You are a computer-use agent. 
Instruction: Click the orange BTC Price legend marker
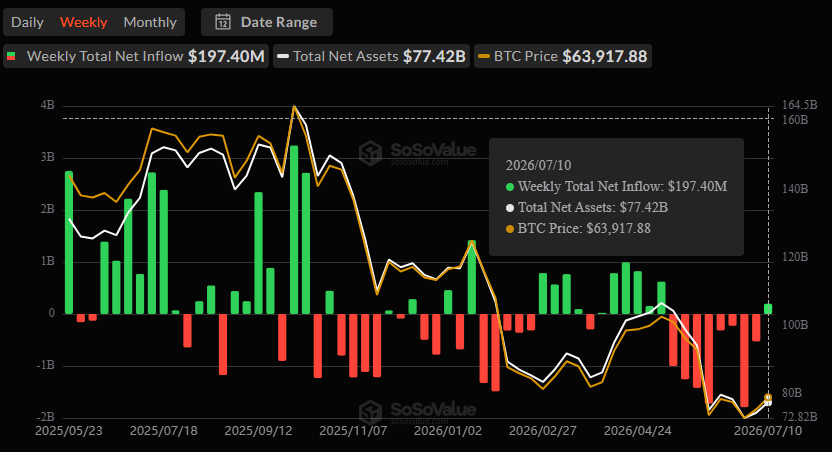click(483, 56)
